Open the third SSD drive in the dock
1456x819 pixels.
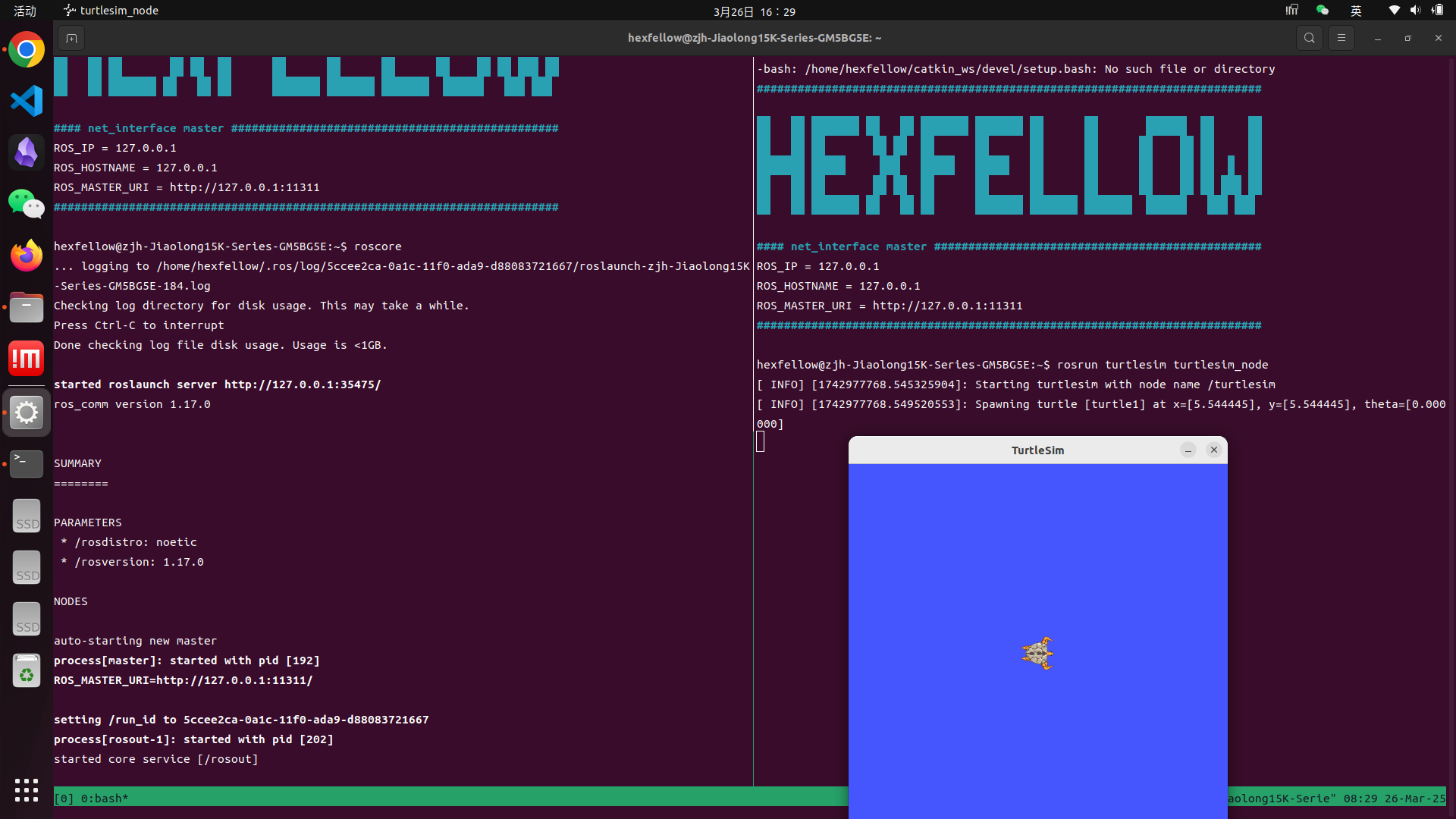(27, 619)
